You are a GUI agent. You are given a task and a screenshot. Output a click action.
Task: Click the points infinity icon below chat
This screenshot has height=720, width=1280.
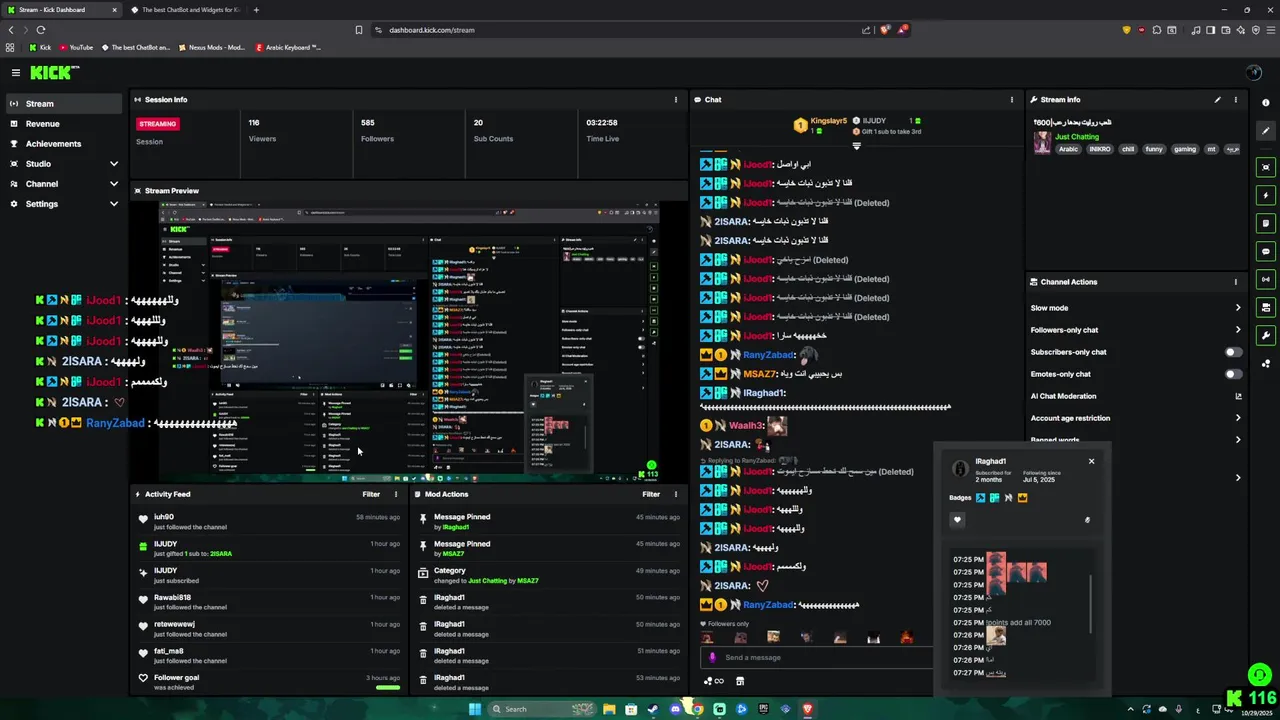pos(714,681)
